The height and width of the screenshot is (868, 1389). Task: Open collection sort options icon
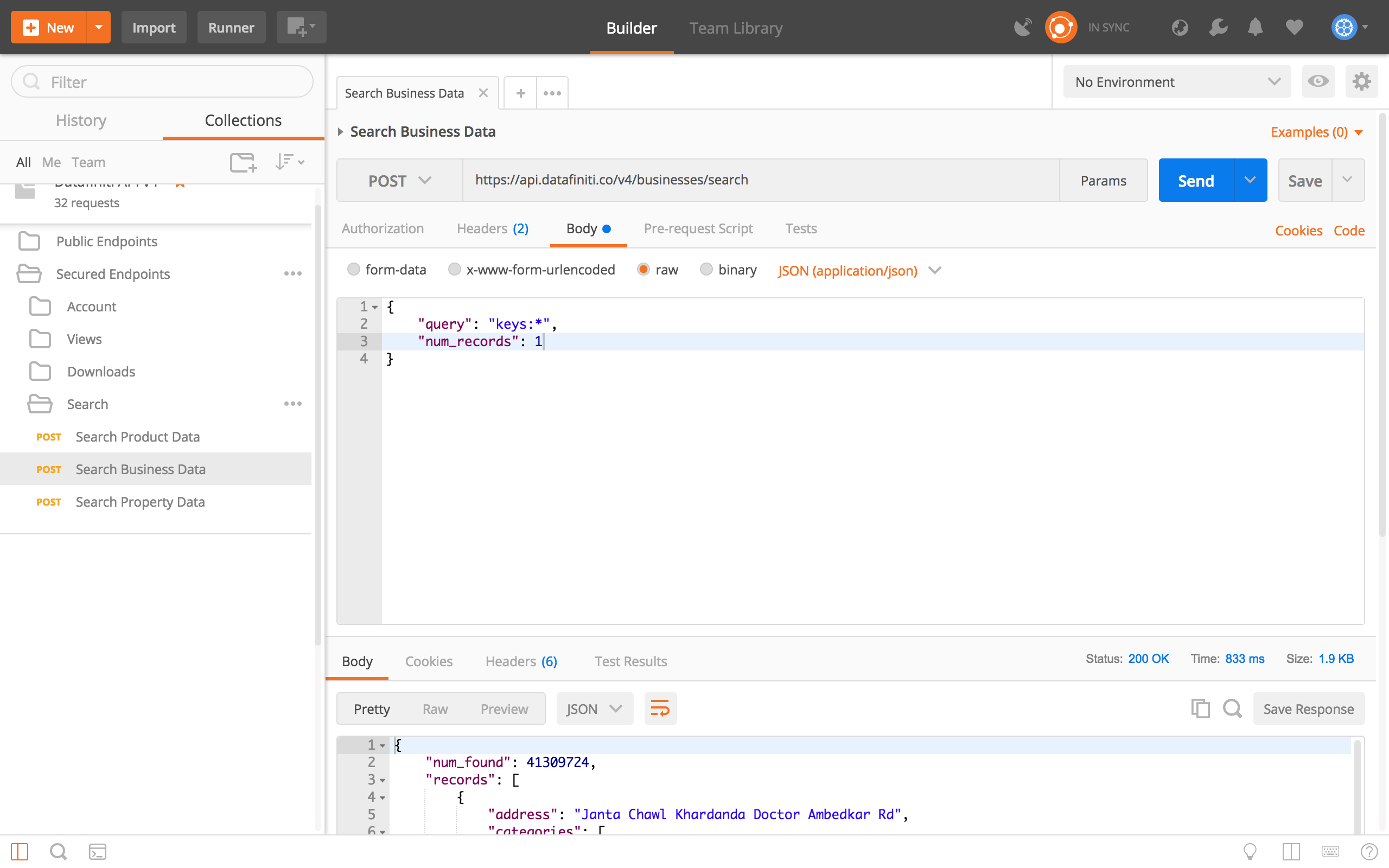coord(289,162)
